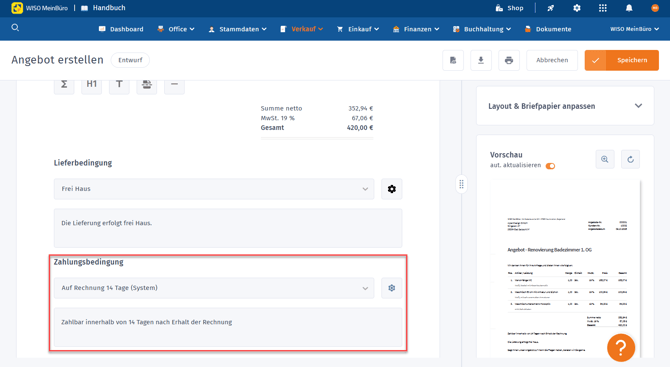The image size is (670, 367).
Task: Zoom the Vorschau preview with magnifier
Action: 605,159
